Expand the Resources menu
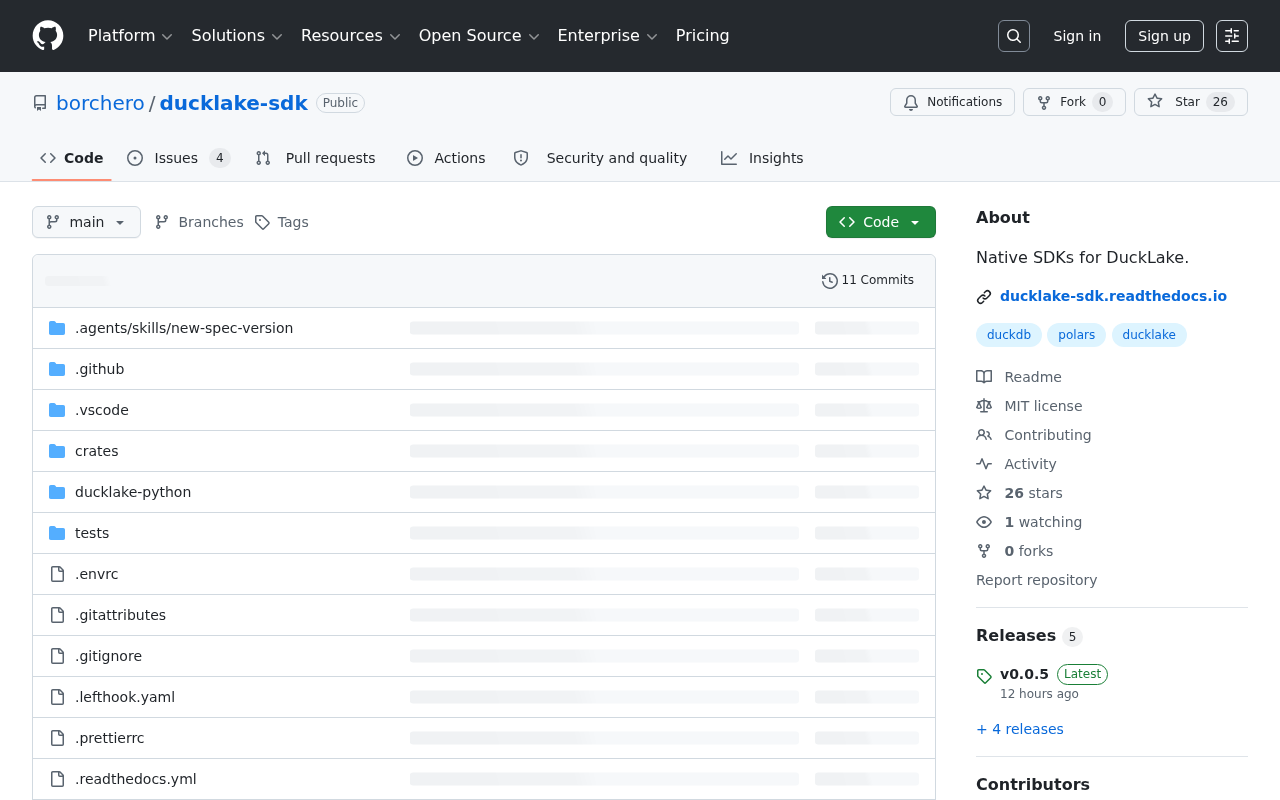Viewport: 1280px width, 800px height. click(x=351, y=36)
